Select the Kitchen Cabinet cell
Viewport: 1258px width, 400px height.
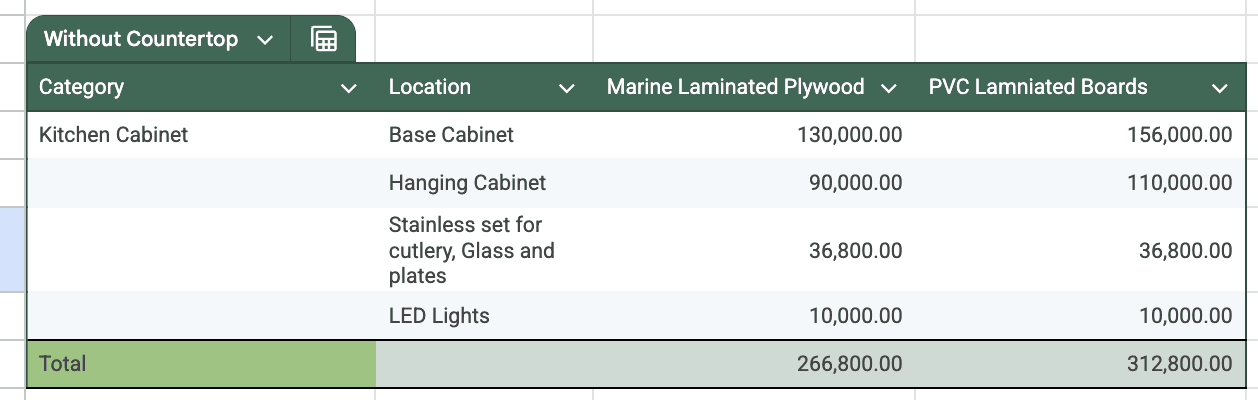[113, 135]
